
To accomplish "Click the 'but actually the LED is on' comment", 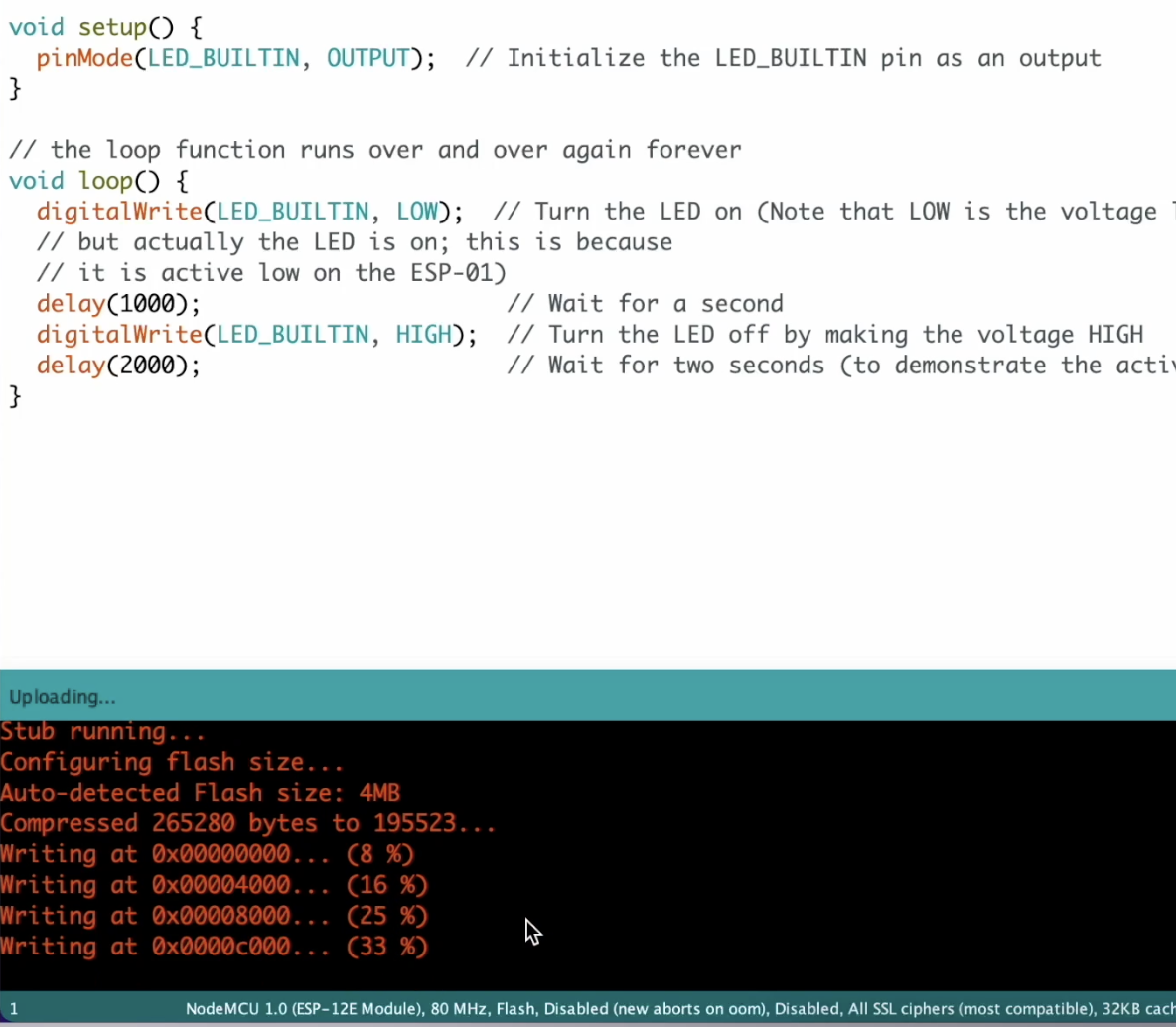I will pyautogui.click(x=354, y=242).
